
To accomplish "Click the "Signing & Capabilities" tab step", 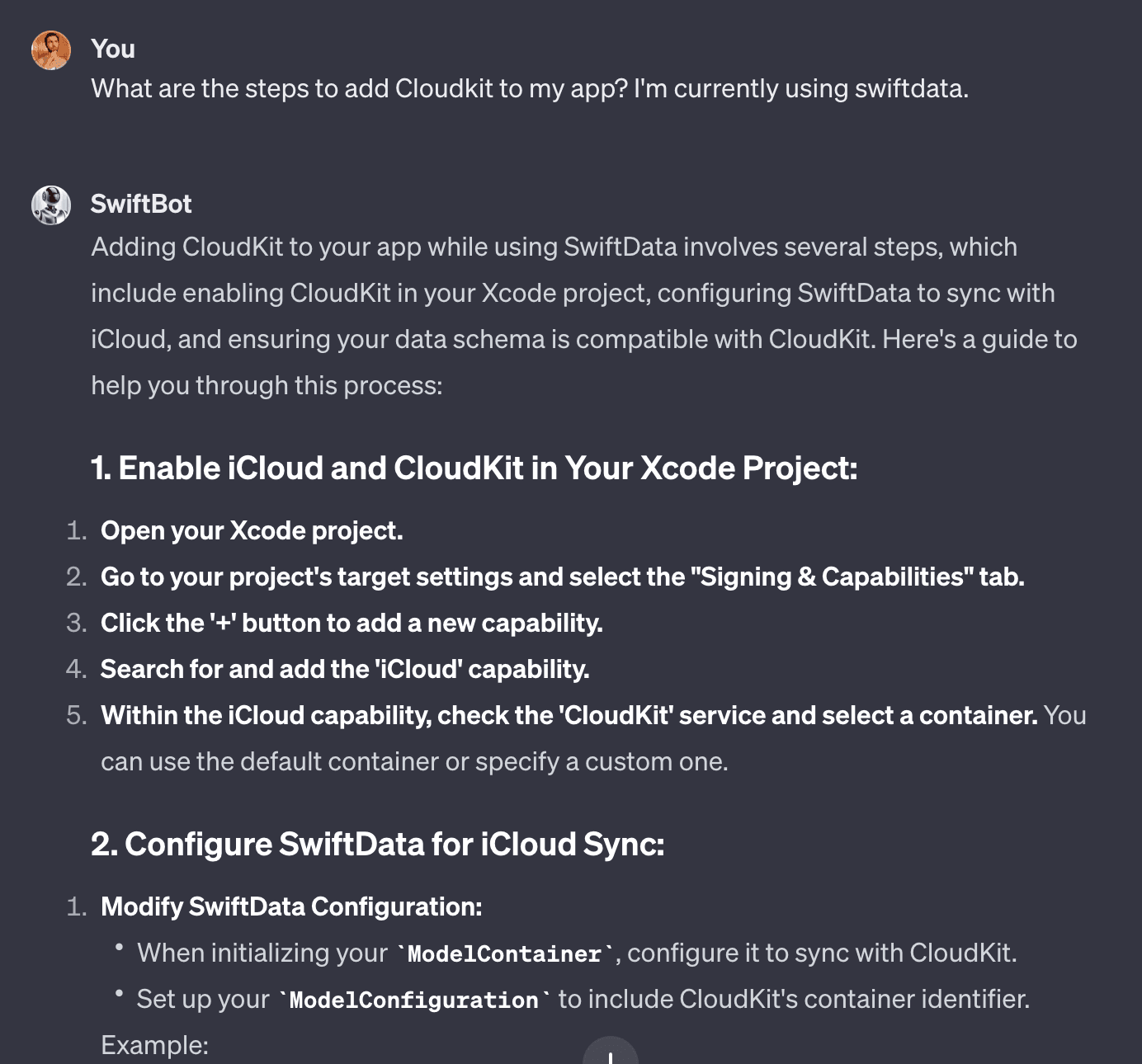I will [x=563, y=577].
